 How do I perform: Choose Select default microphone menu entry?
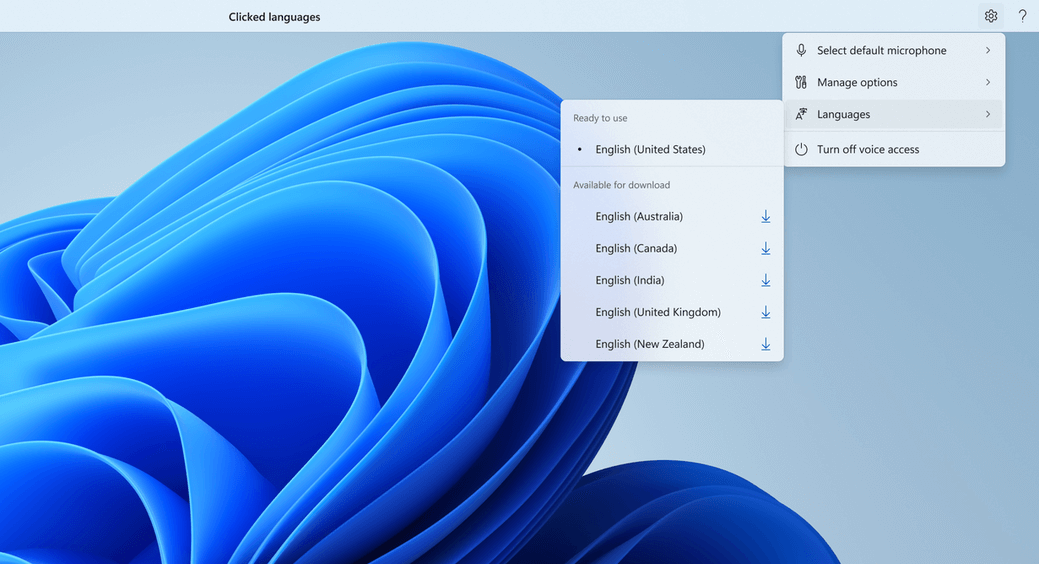(894, 50)
